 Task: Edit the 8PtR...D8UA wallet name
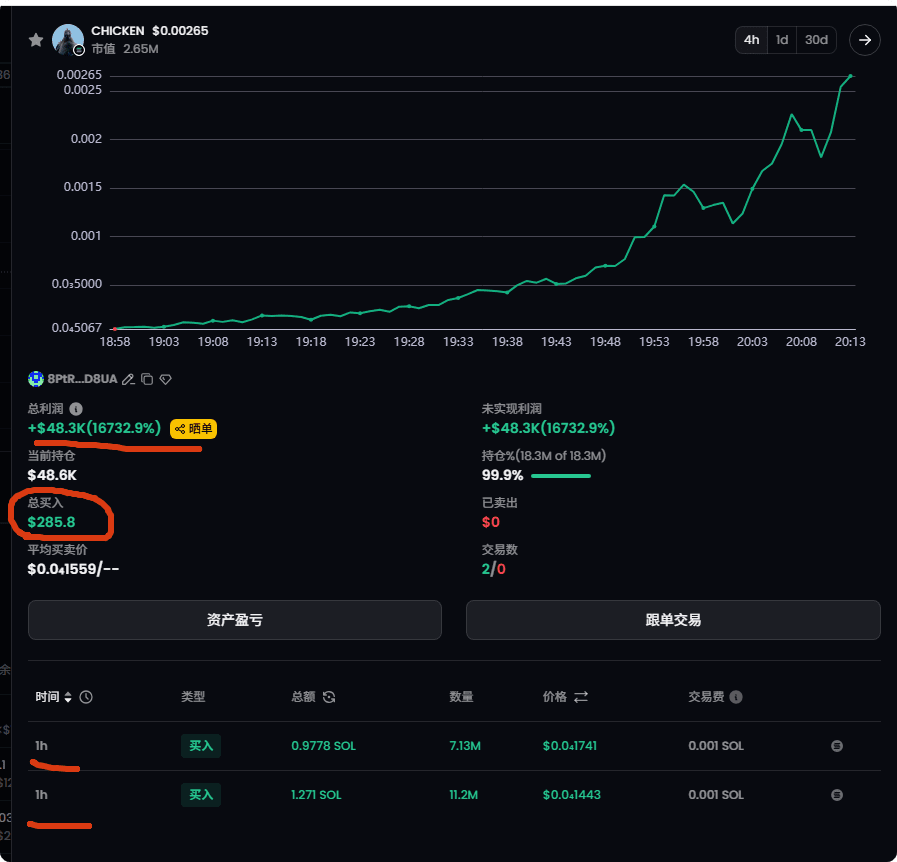point(128,379)
